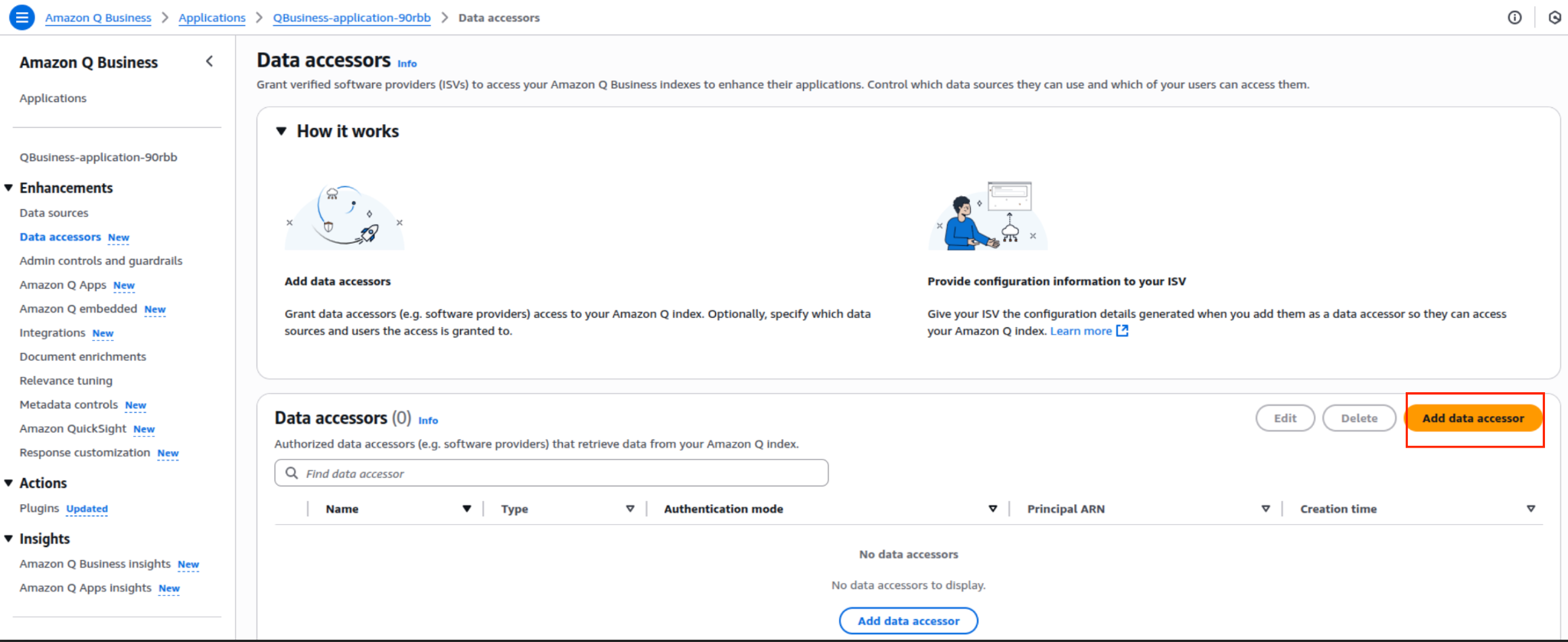Select Data accessors in sidebar
This screenshot has height=642, width=1568.
pyautogui.click(x=60, y=237)
